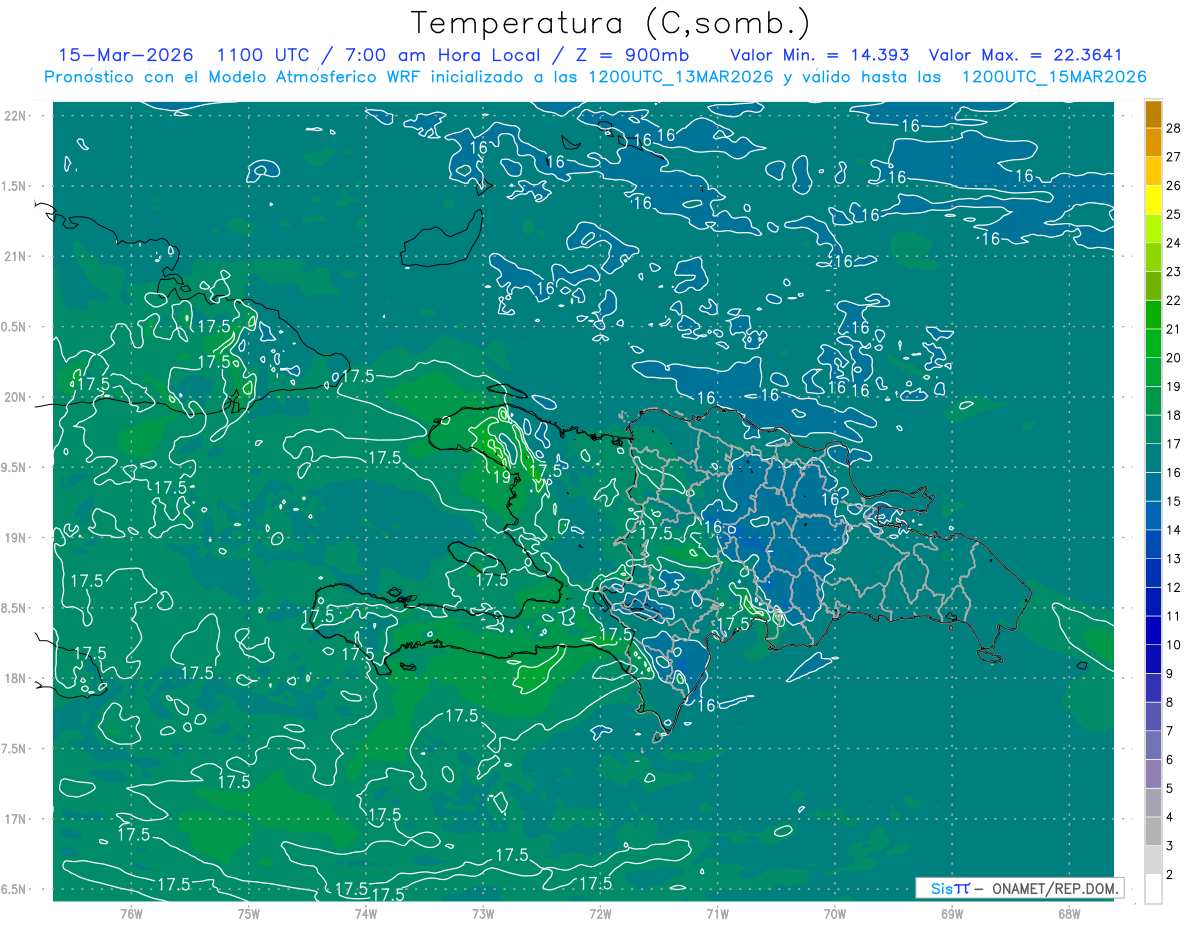Click the '76W' longitude axis label

pos(131,913)
